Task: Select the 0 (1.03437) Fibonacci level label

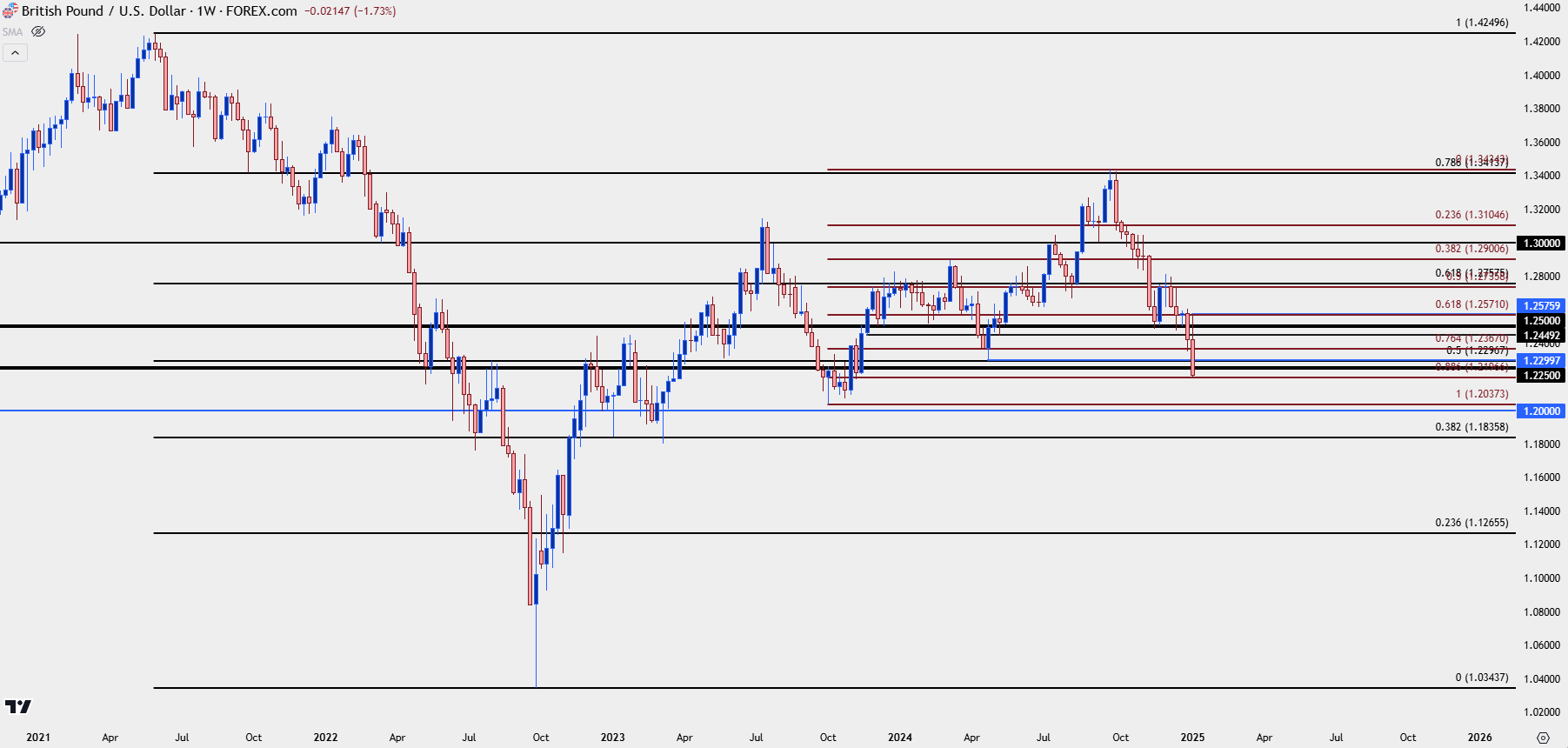Action: pos(1482,678)
